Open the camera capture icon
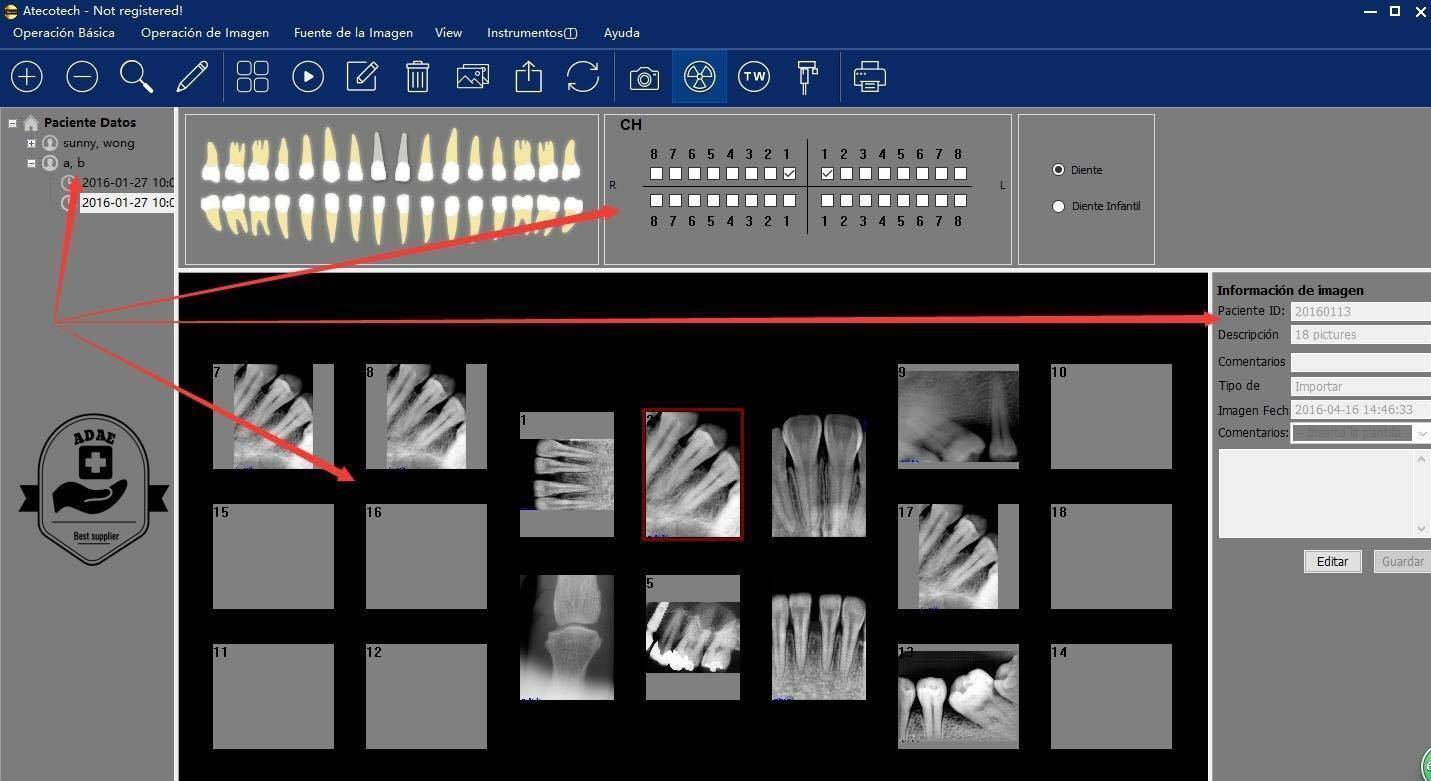 pyautogui.click(x=645, y=78)
